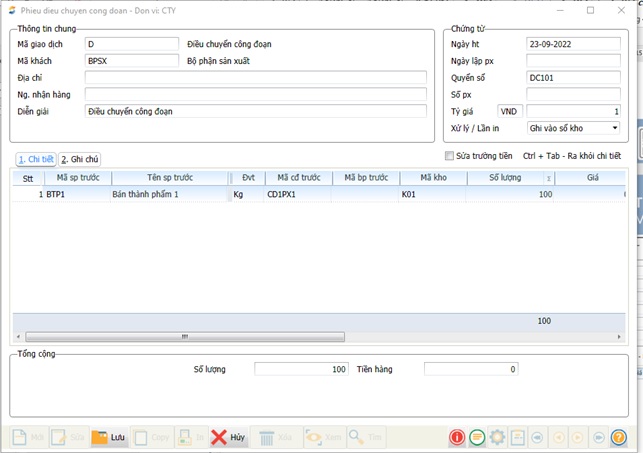Screen dimensions: 643x453
Task: Click the Tìm (Search) magnifier icon
Action: [366, 437]
